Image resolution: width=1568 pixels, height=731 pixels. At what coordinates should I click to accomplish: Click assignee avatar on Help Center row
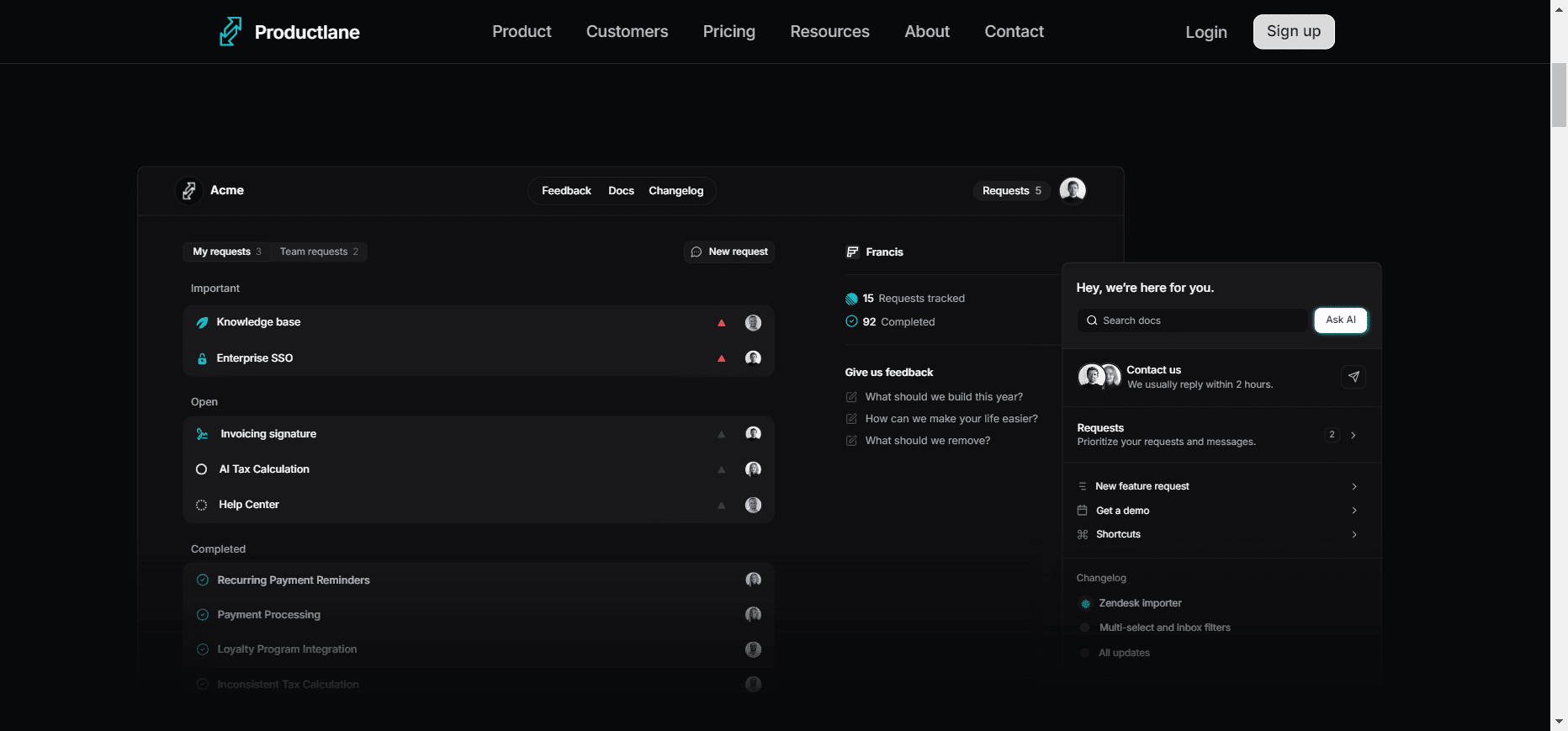(753, 505)
